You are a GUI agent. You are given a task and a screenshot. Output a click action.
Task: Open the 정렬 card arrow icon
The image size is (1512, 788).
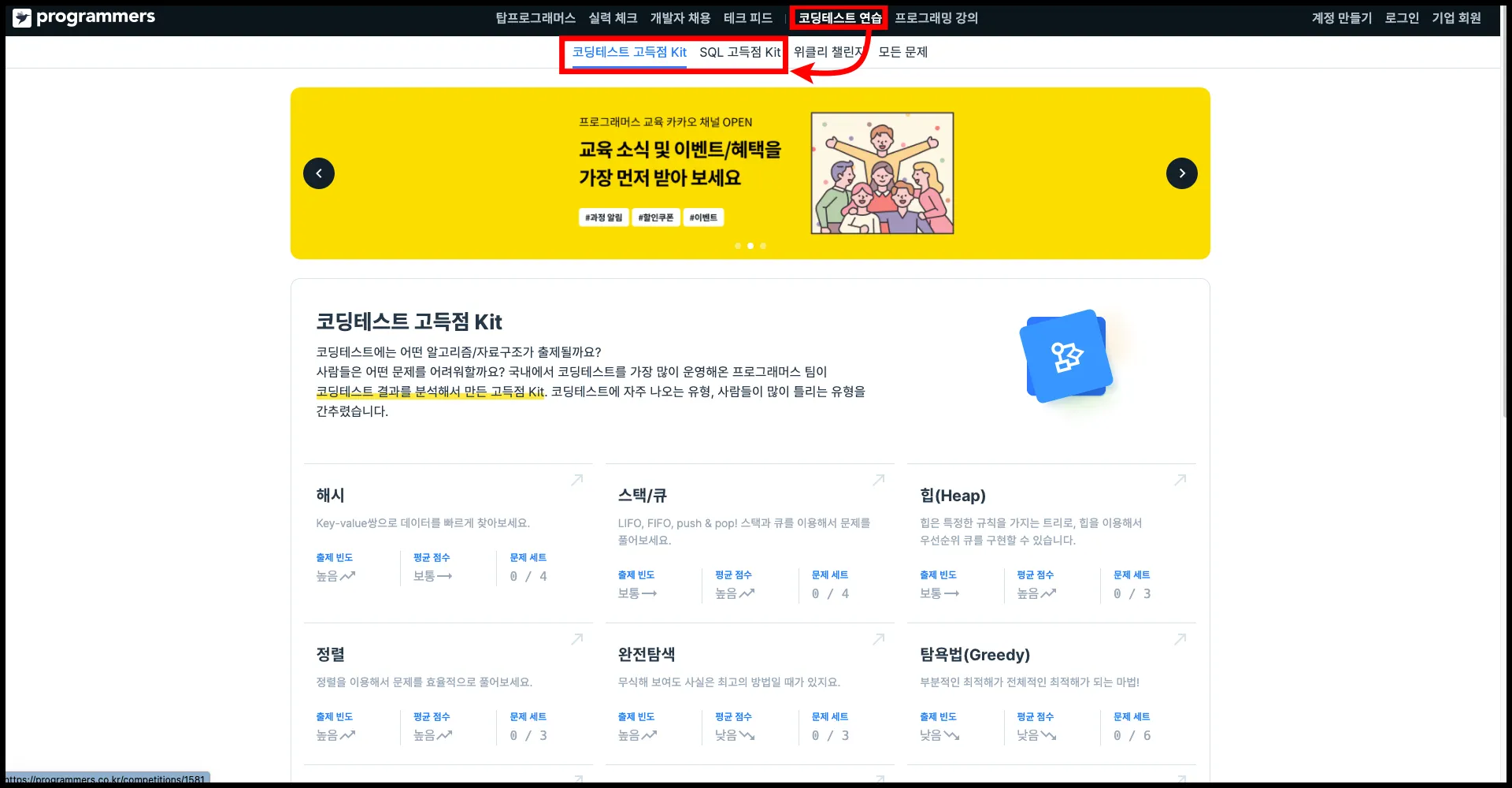(x=577, y=639)
